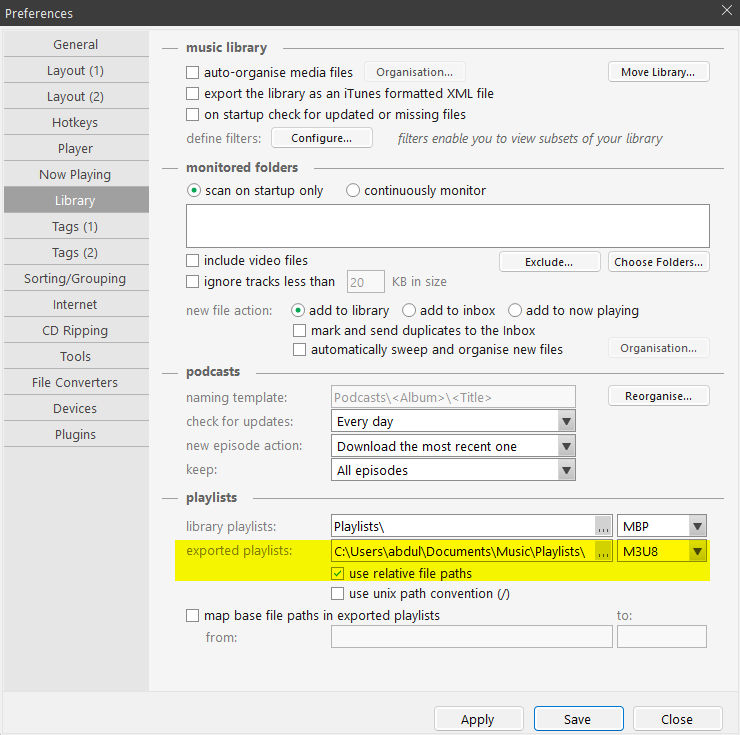
Task: Click the Move Library... button
Action: (x=659, y=72)
